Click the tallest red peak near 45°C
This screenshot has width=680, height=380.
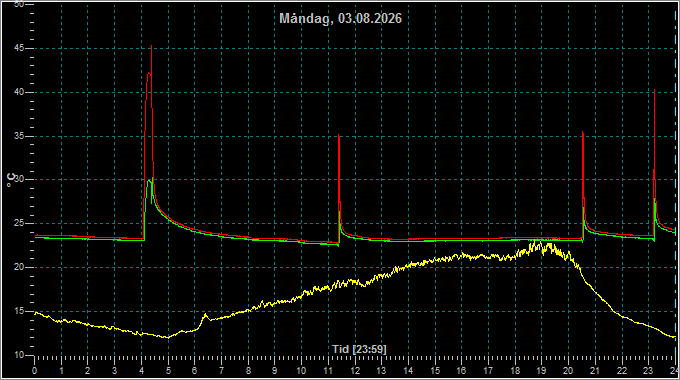click(151, 46)
